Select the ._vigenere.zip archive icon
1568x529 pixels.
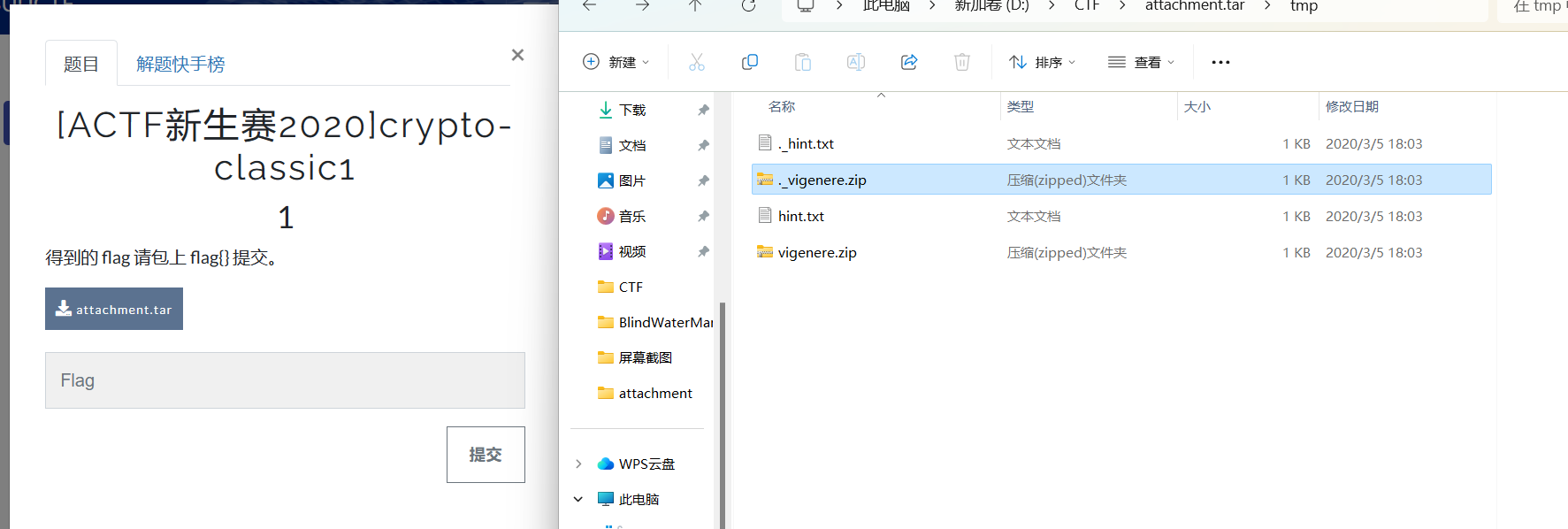pyautogui.click(x=765, y=179)
